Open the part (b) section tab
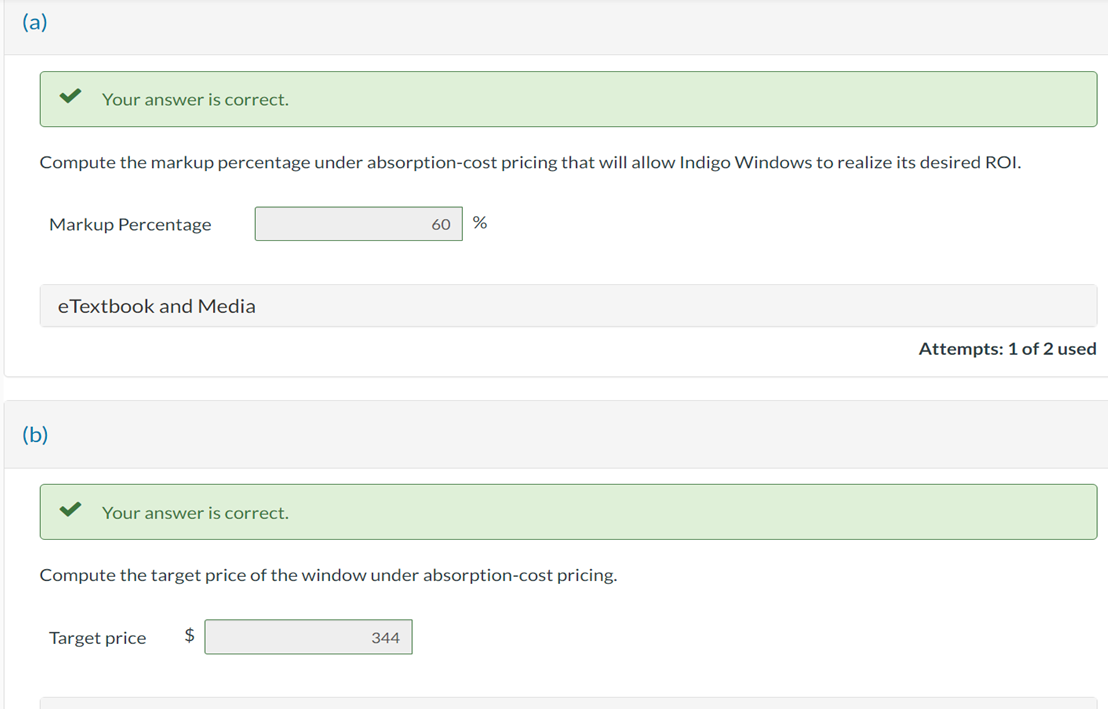Image resolution: width=1108 pixels, height=709 pixels. (35, 435)
